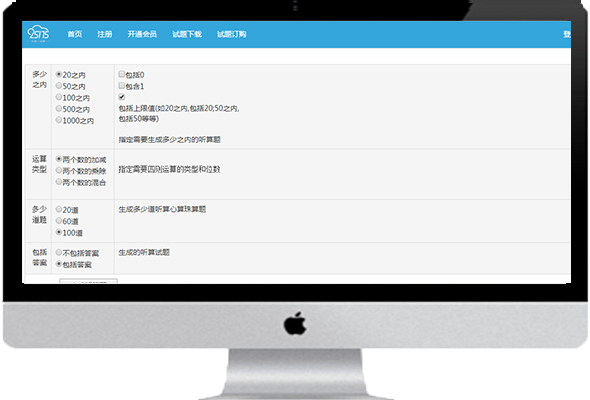Click the Apple logo on monitor
The width and height of the screenshot is (590, 400).
tap(295, 323)
